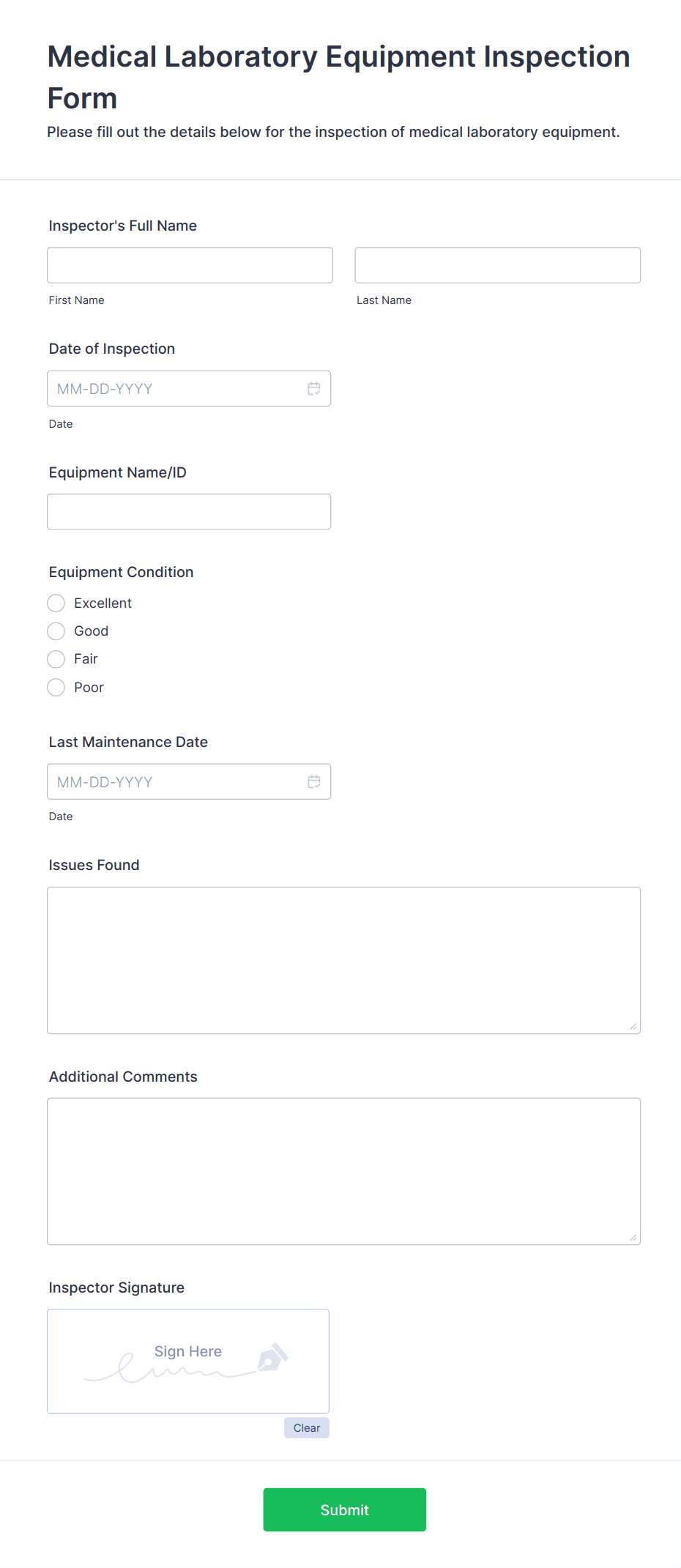This screenshot has width=681, height=1568.
Task: Open calendar icon for Date of Inspection
Action: 314,389
